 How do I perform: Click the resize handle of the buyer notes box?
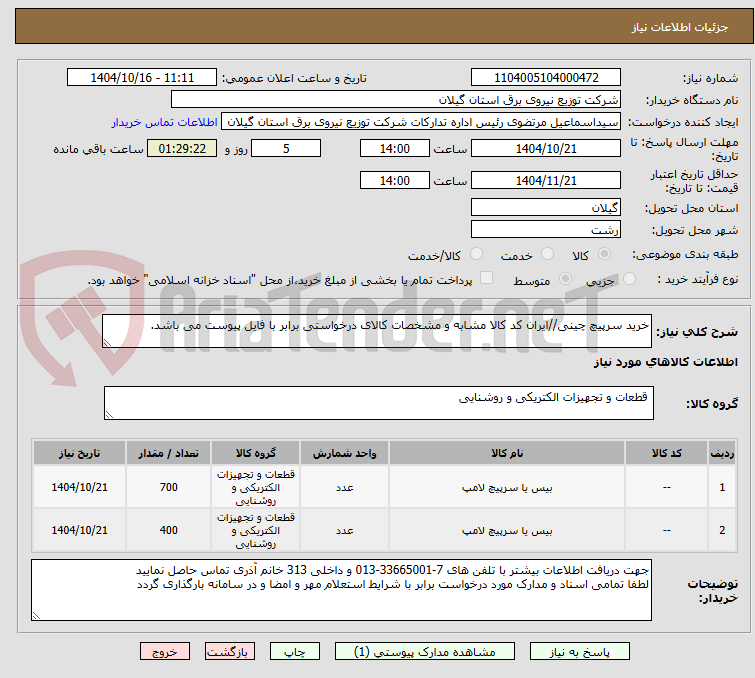37,615
